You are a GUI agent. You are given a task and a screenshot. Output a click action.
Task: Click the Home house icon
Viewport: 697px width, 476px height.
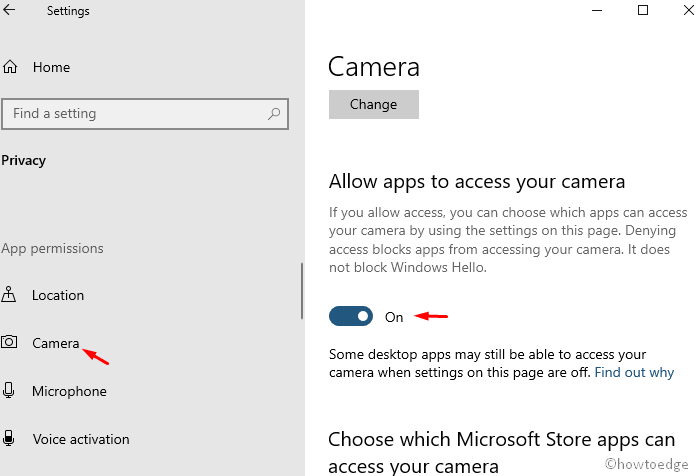(x=10, y=67)
